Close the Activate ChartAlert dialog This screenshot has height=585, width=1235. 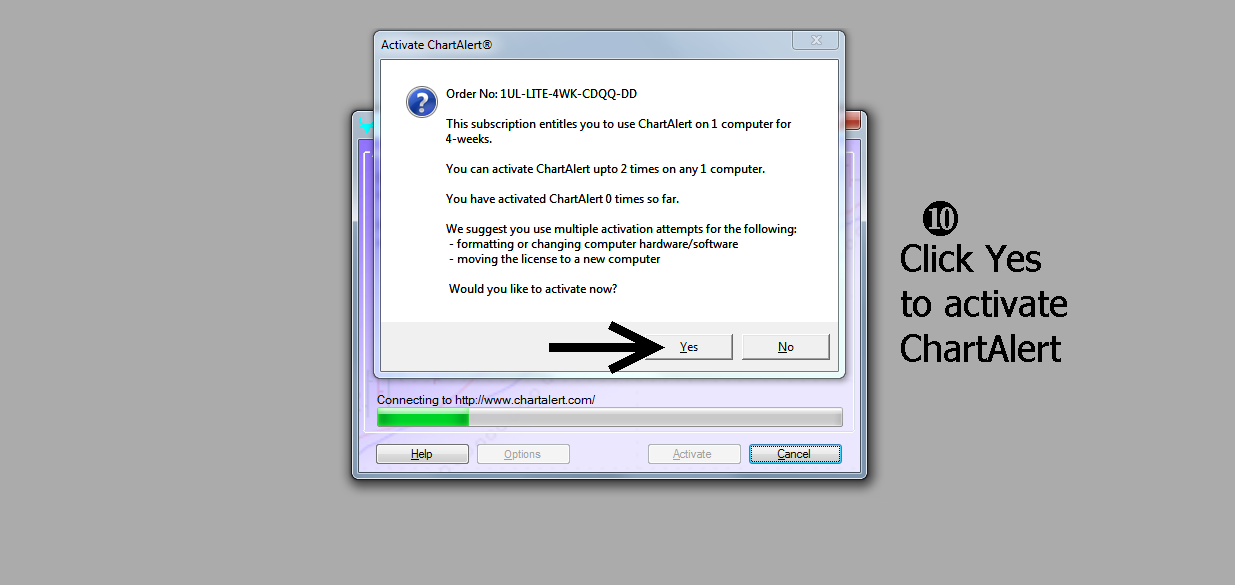(815, 41)
